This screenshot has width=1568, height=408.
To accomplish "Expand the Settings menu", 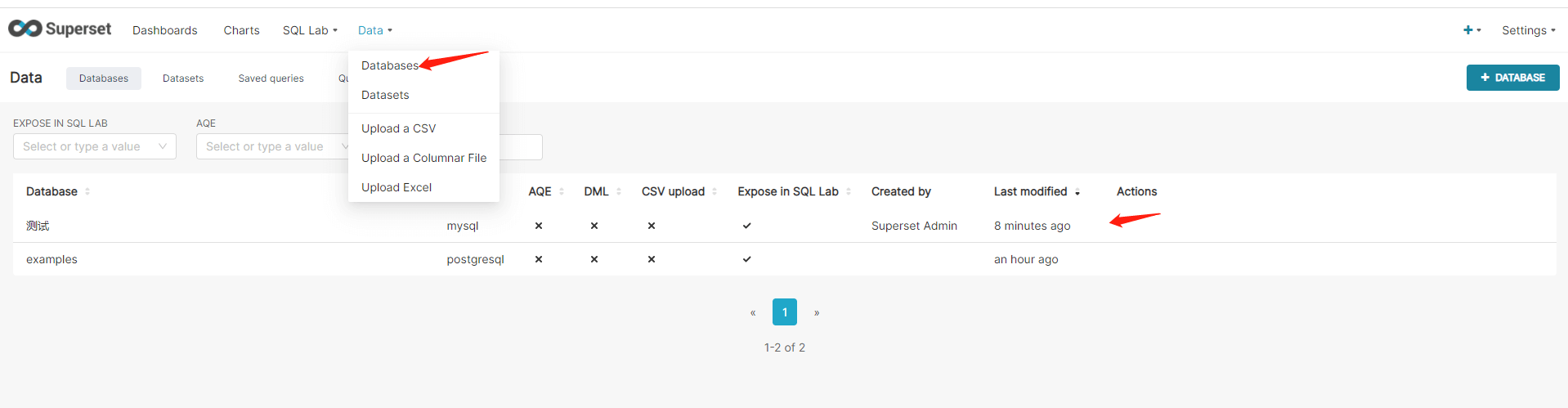I will click(x=1528, y=30).
